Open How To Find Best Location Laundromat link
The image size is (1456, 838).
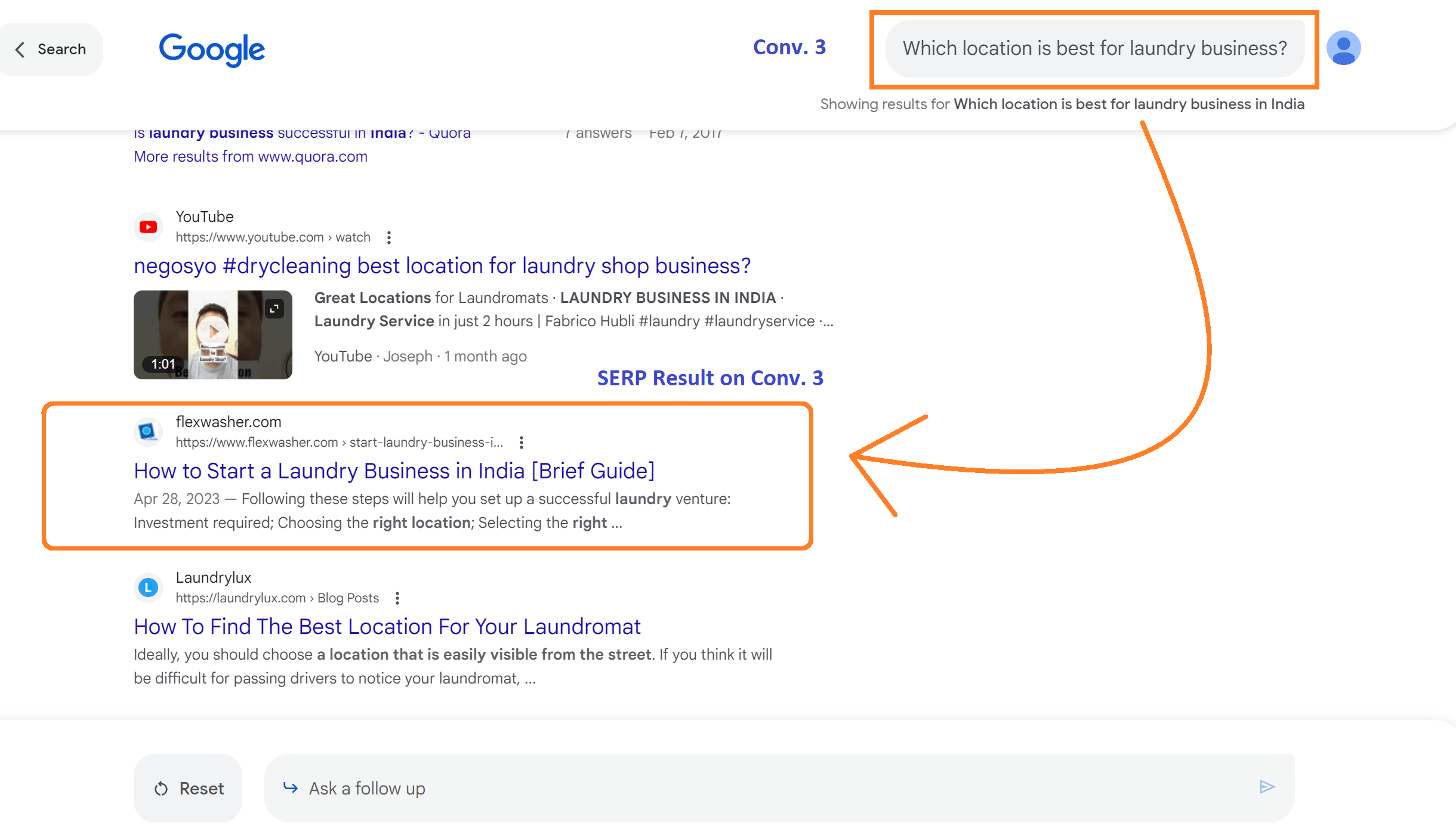(387, 627)
